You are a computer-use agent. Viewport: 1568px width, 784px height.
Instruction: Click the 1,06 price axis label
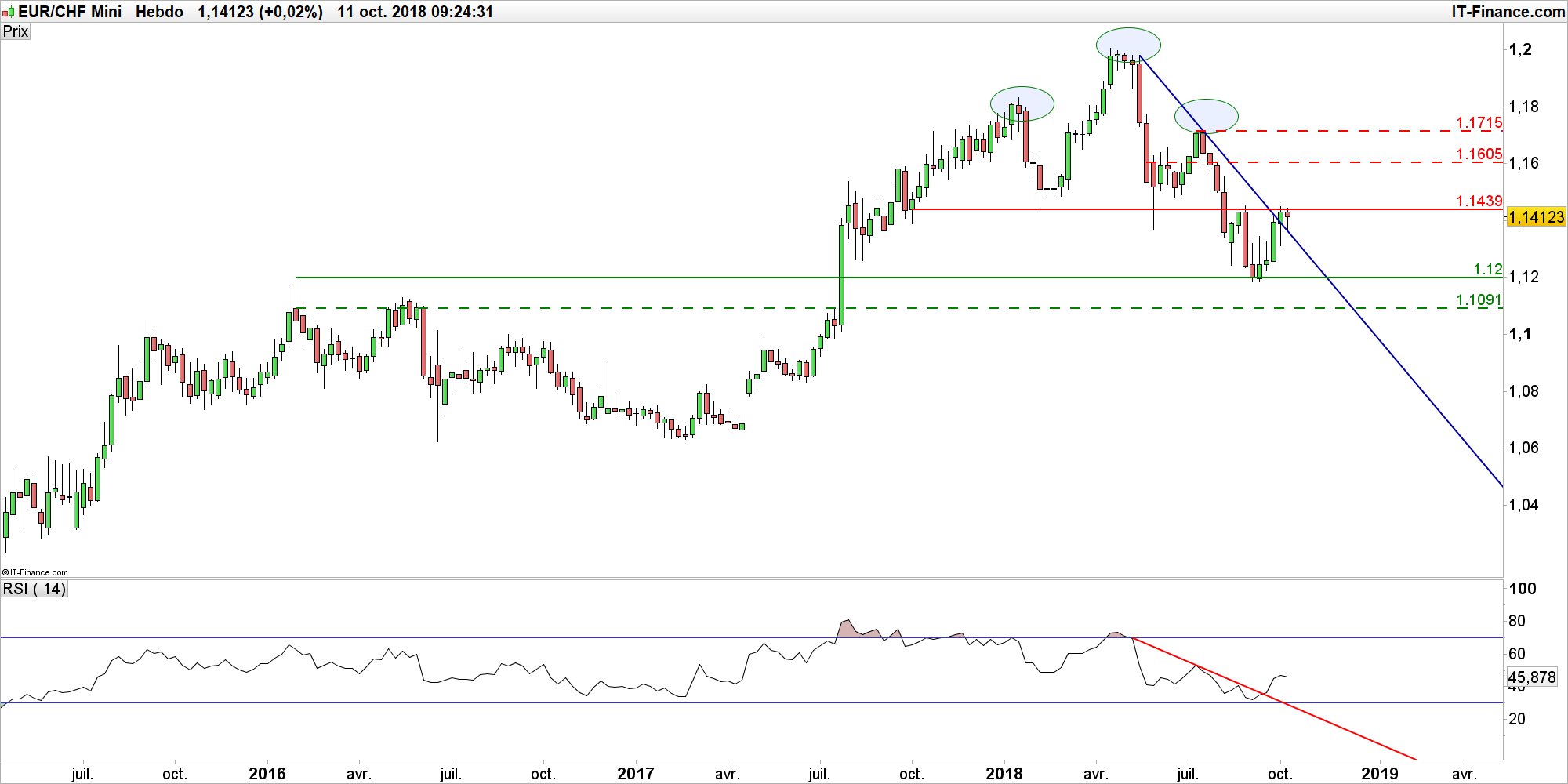pyautogui.click(x=1524, y=448)
